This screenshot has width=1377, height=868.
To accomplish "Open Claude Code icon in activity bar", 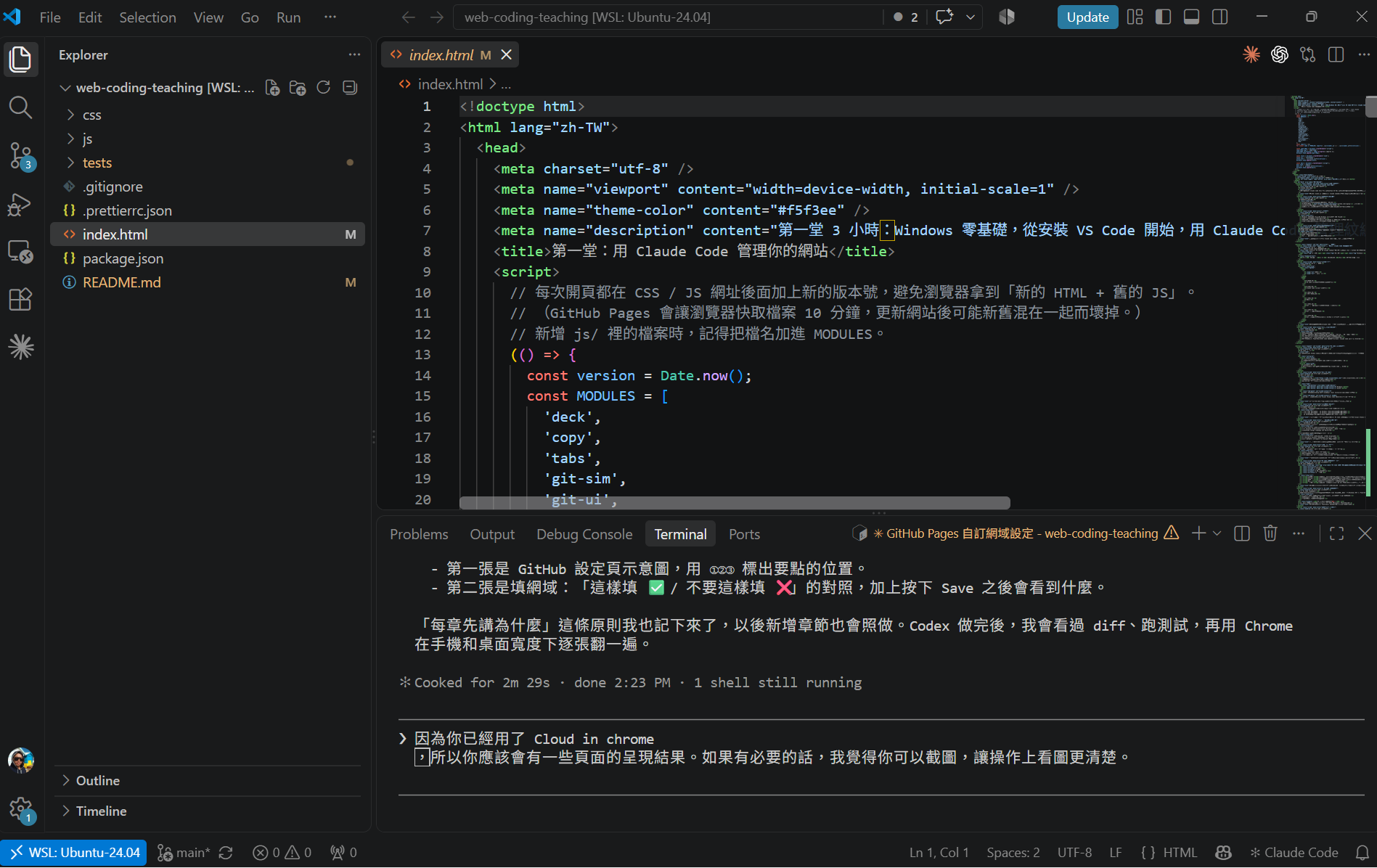I will pyautogui.click(x=20, y=347).
